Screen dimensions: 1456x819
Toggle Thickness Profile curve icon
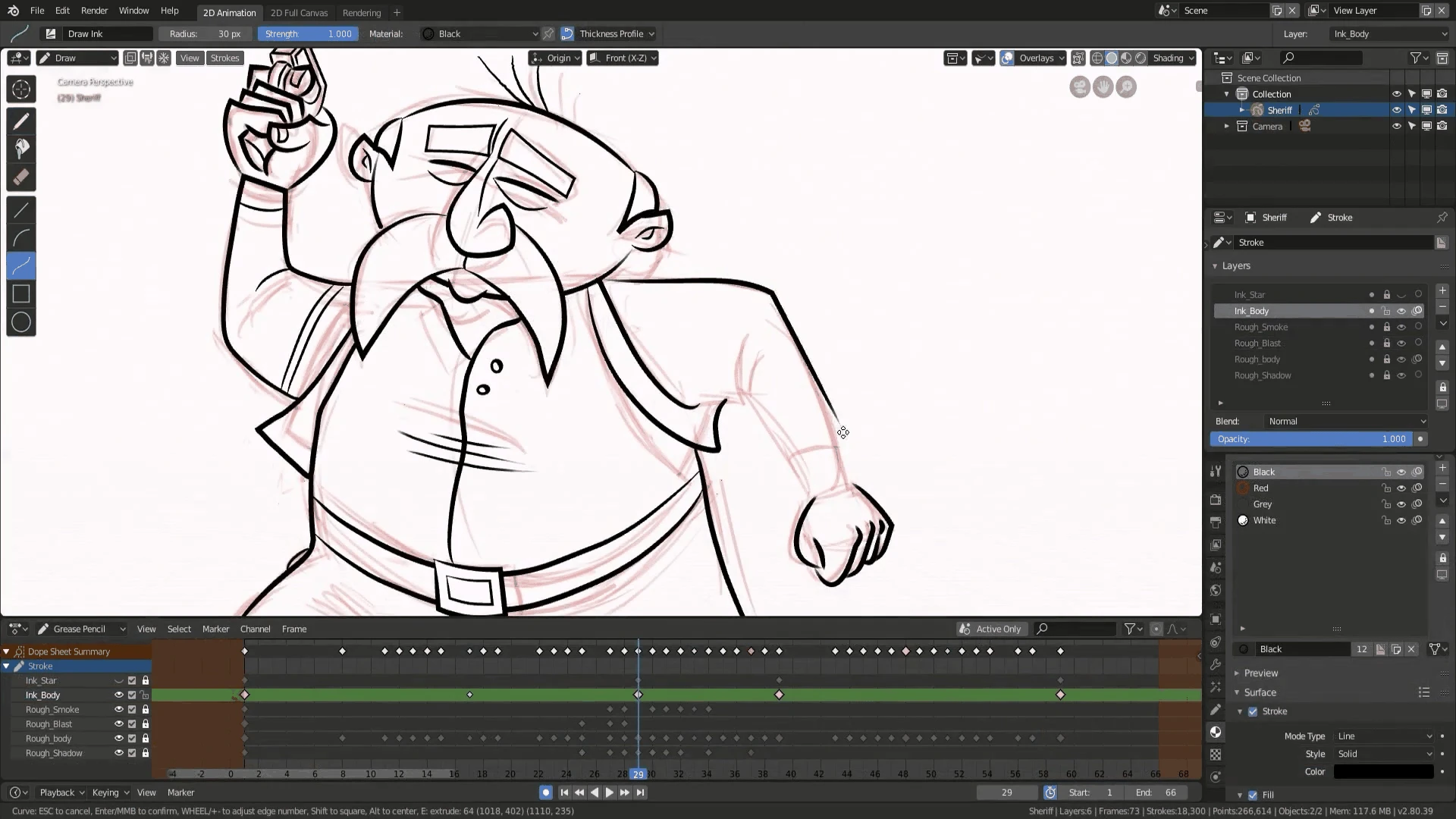coord(566,34)
